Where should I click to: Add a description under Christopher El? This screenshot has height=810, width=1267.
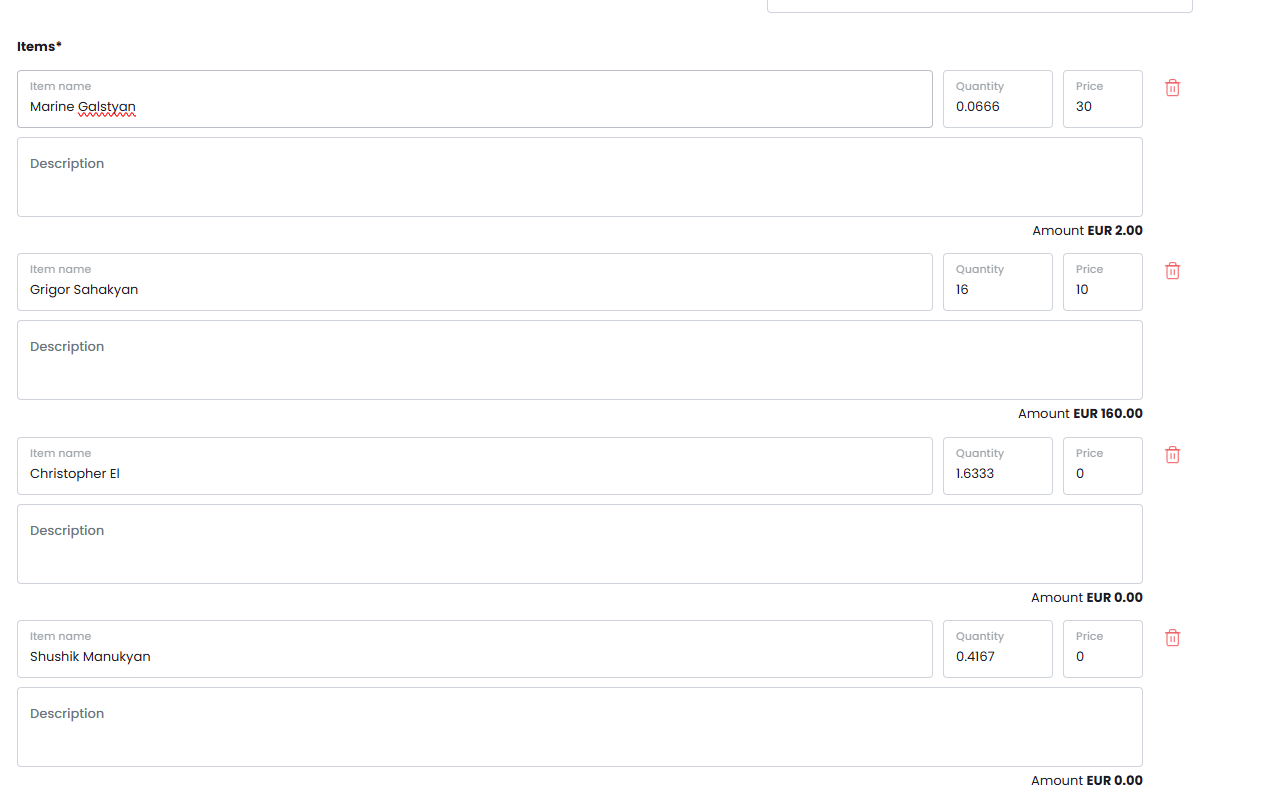[579, 544]
